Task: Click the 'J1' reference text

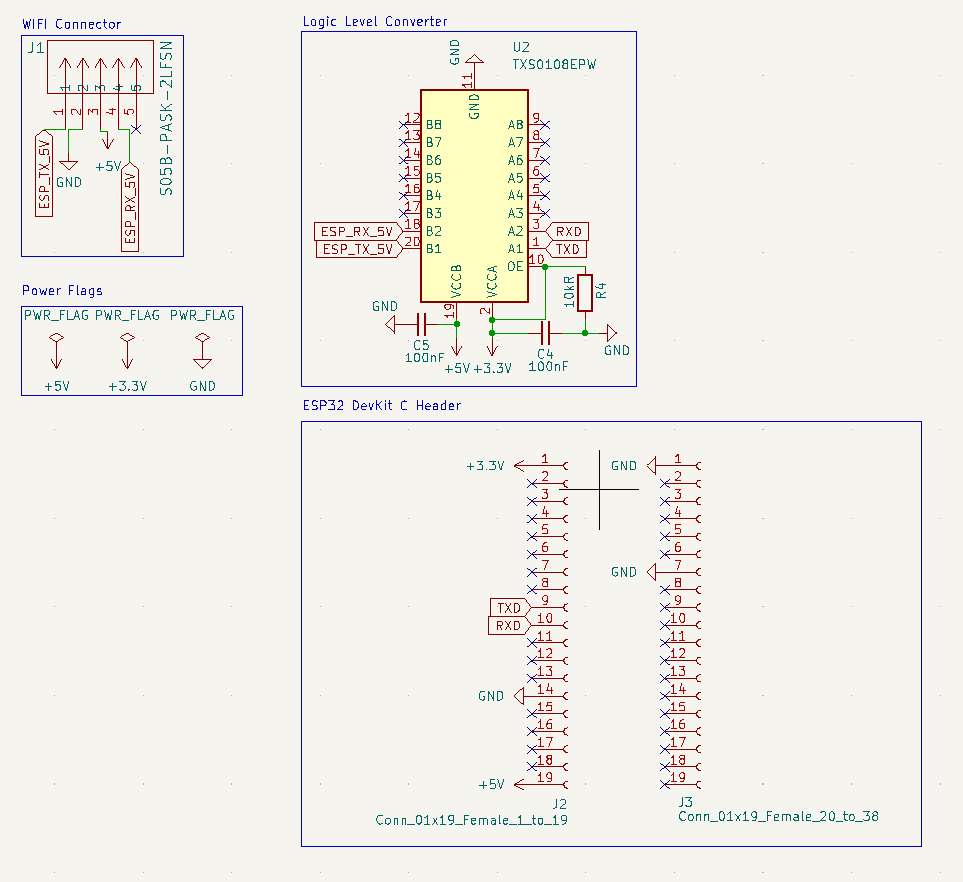Action: pos(36,48)
